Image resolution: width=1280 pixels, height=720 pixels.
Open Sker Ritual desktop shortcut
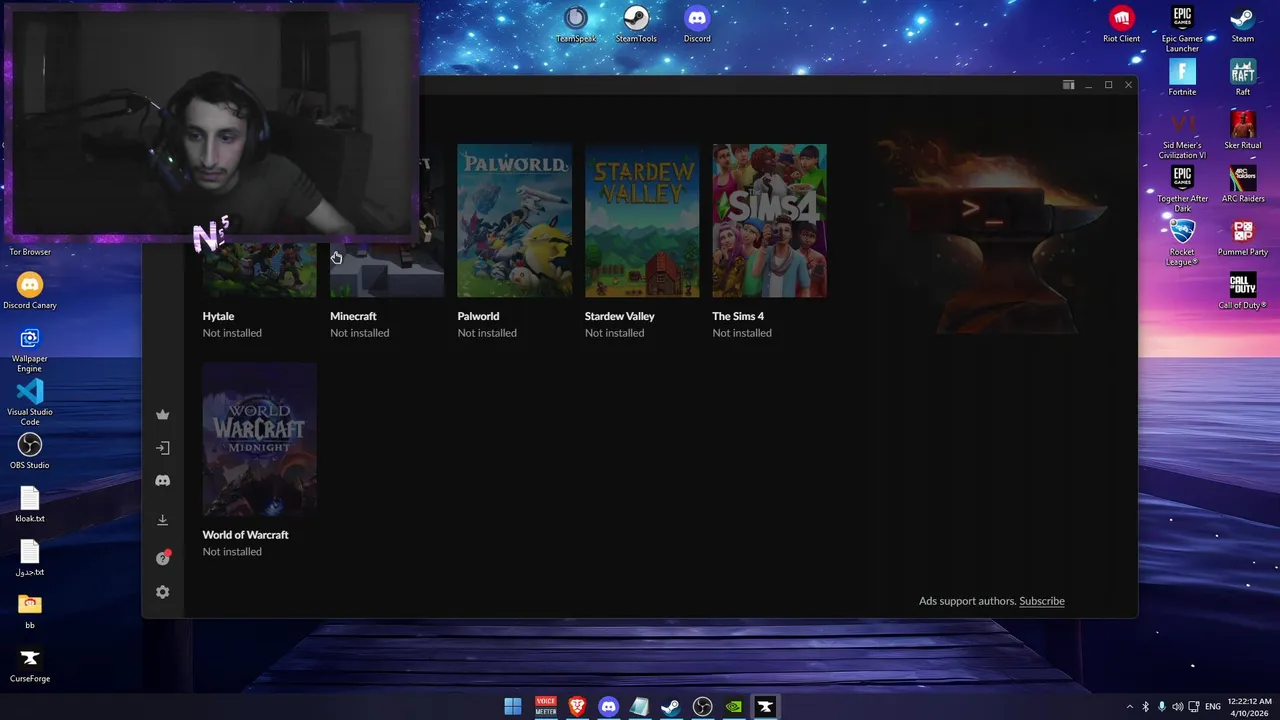coord(1243,130)
